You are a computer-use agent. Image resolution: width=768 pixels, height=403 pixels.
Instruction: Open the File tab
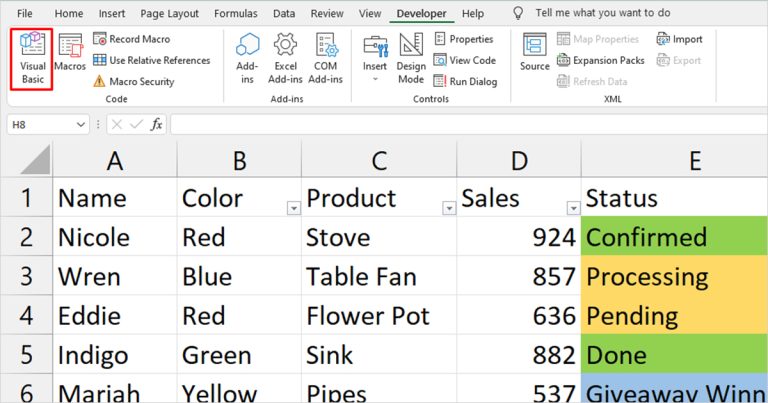point(24,13)
